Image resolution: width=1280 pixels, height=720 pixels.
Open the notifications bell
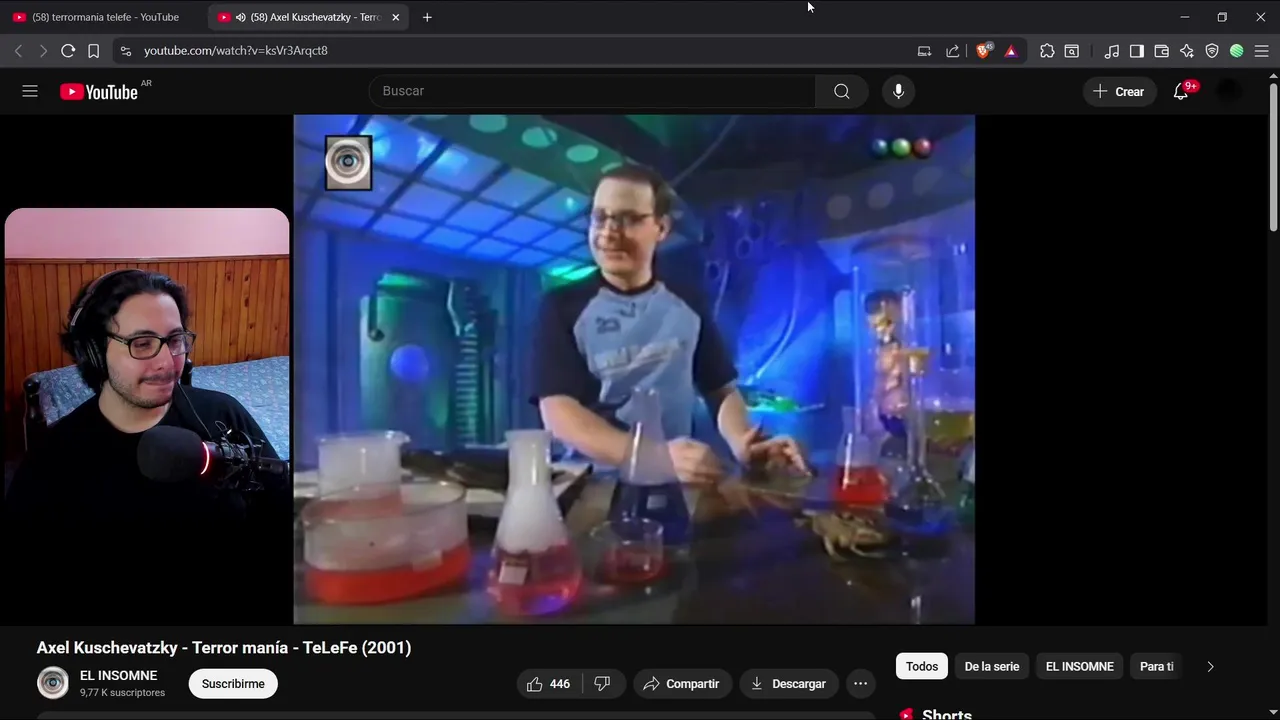pyautogui.click(x=1181, y=91)
